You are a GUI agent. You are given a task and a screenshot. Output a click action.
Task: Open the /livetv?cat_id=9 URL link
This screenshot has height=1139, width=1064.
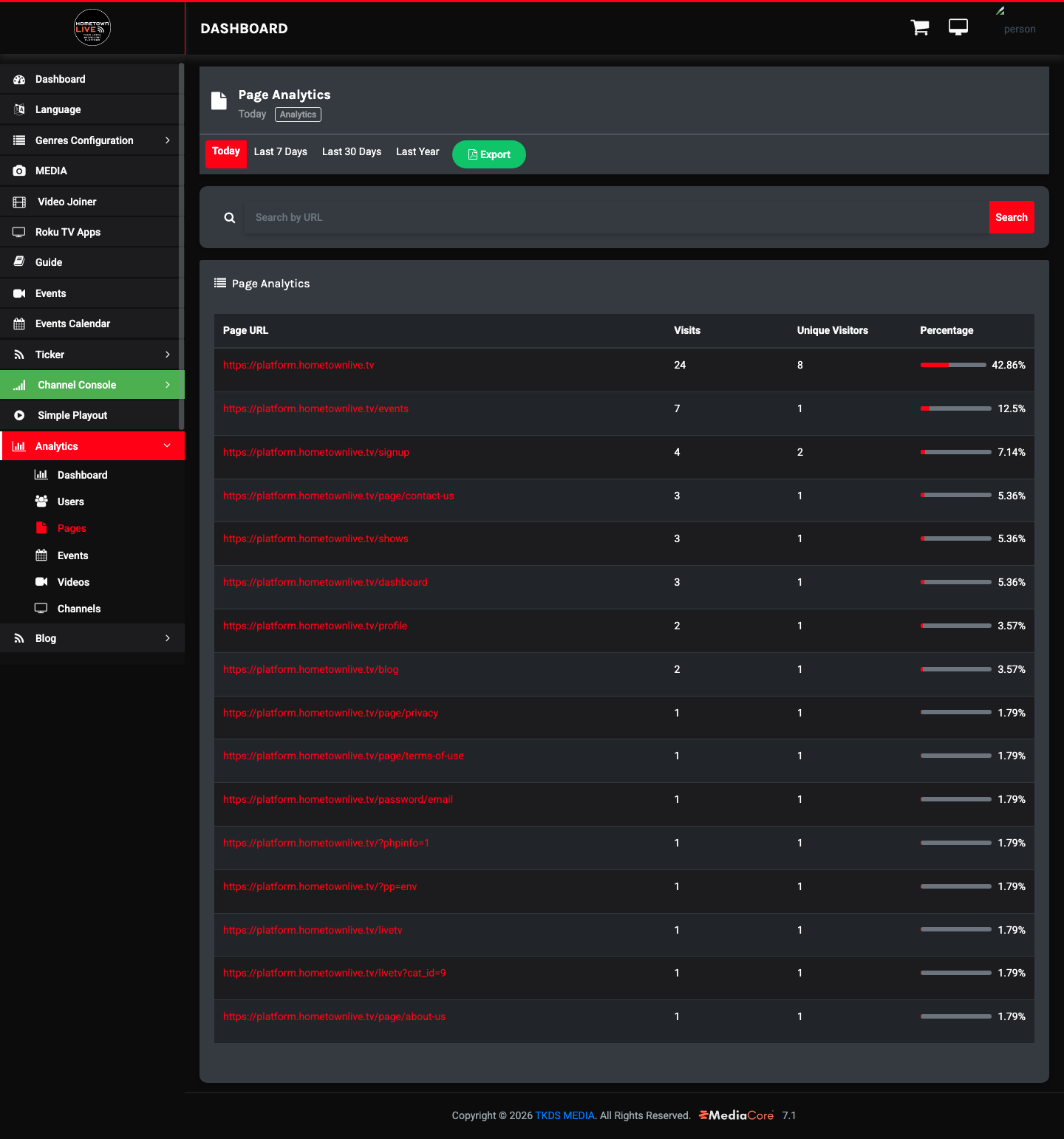point(335,973)
